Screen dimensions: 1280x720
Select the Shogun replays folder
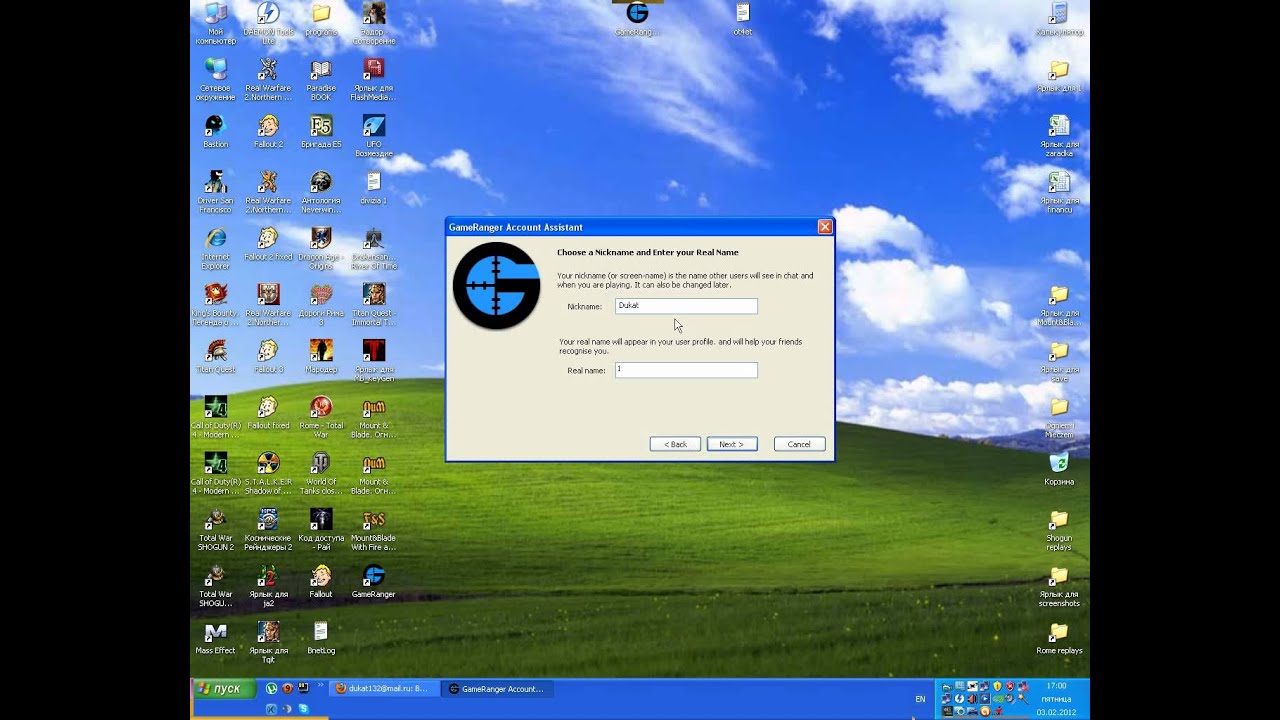pos(1059,530)
